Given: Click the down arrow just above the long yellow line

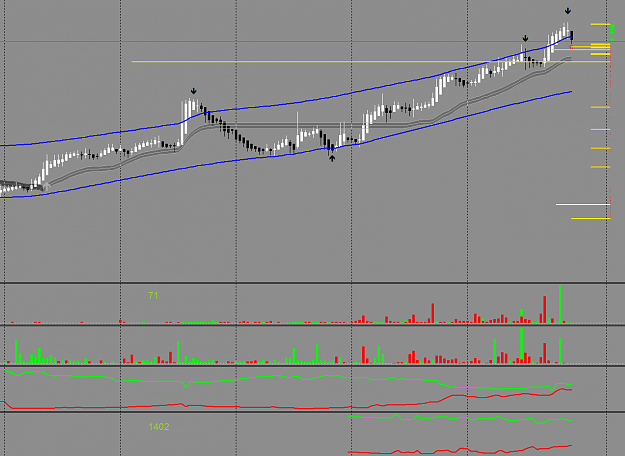Looking at the screenshot, I should point(525,38).
